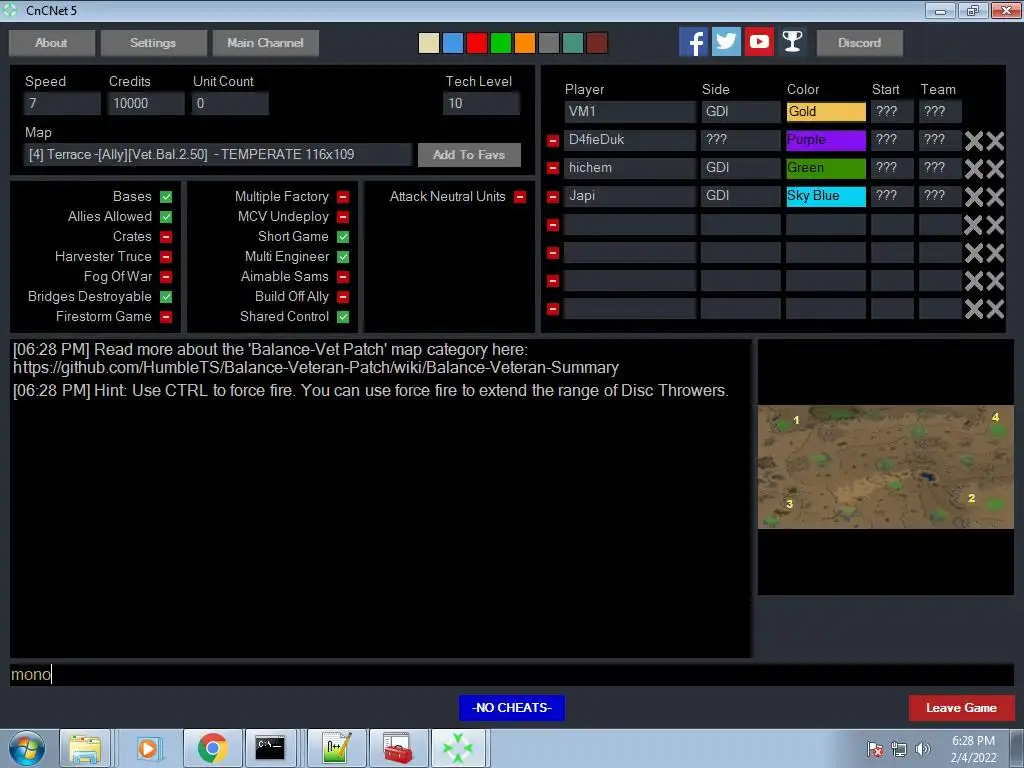Open the Notepad++ taskbar icon
1024x768 pixels.
point(336,748)
